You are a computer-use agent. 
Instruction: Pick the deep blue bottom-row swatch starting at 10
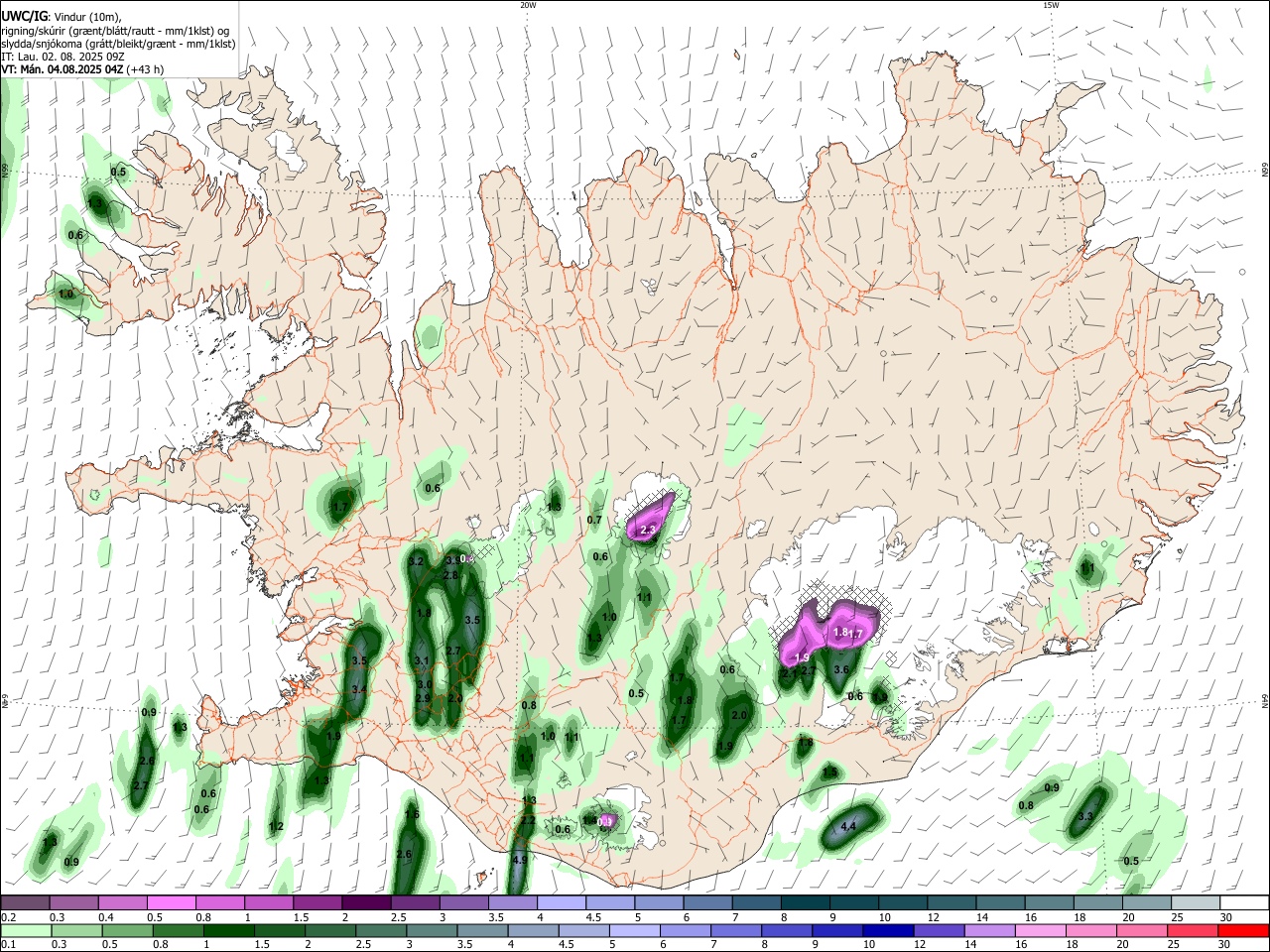click(x=888, y=930)
